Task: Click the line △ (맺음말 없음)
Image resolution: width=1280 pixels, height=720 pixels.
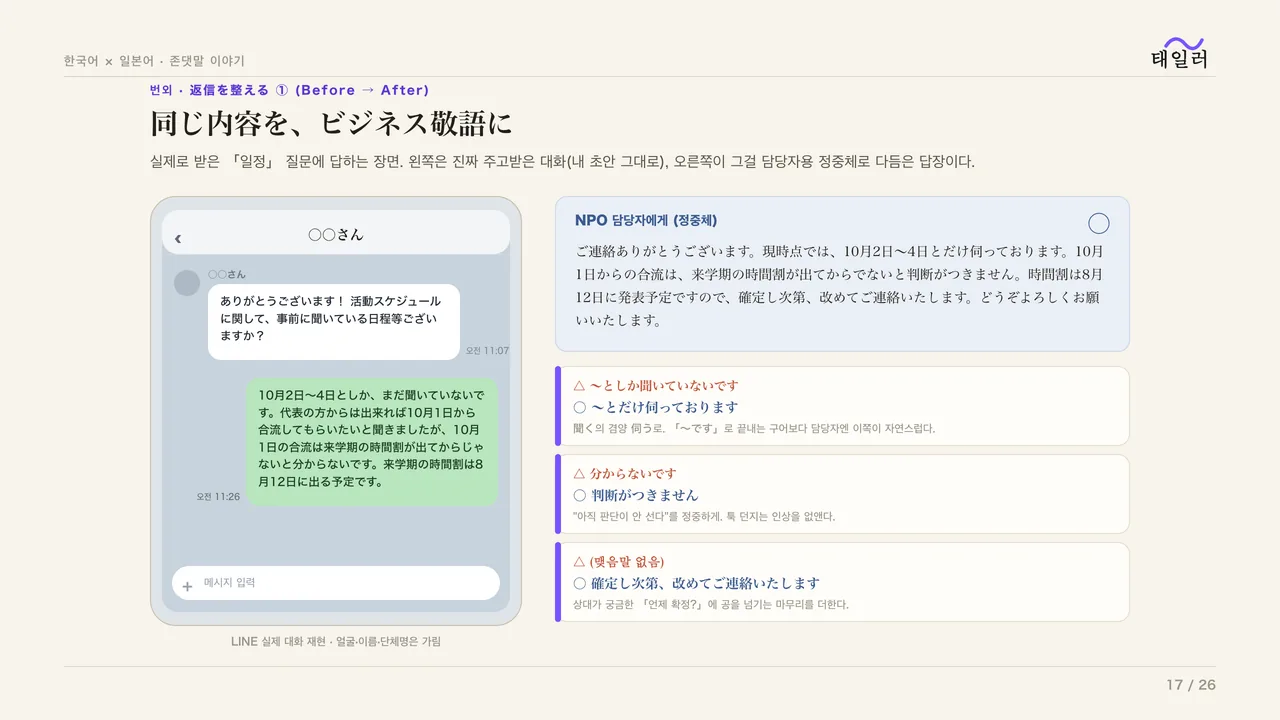Action: coord(619,561)
